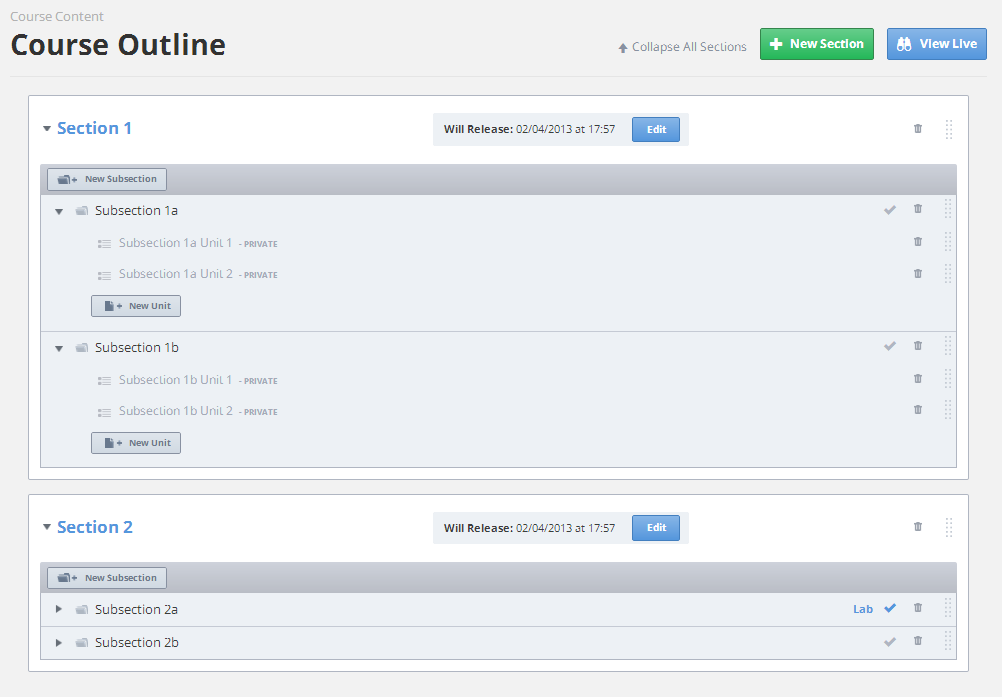This screenshot has height=697, width=1002.
Task: Expand Subsection 2a
Action: click(59, 609)
